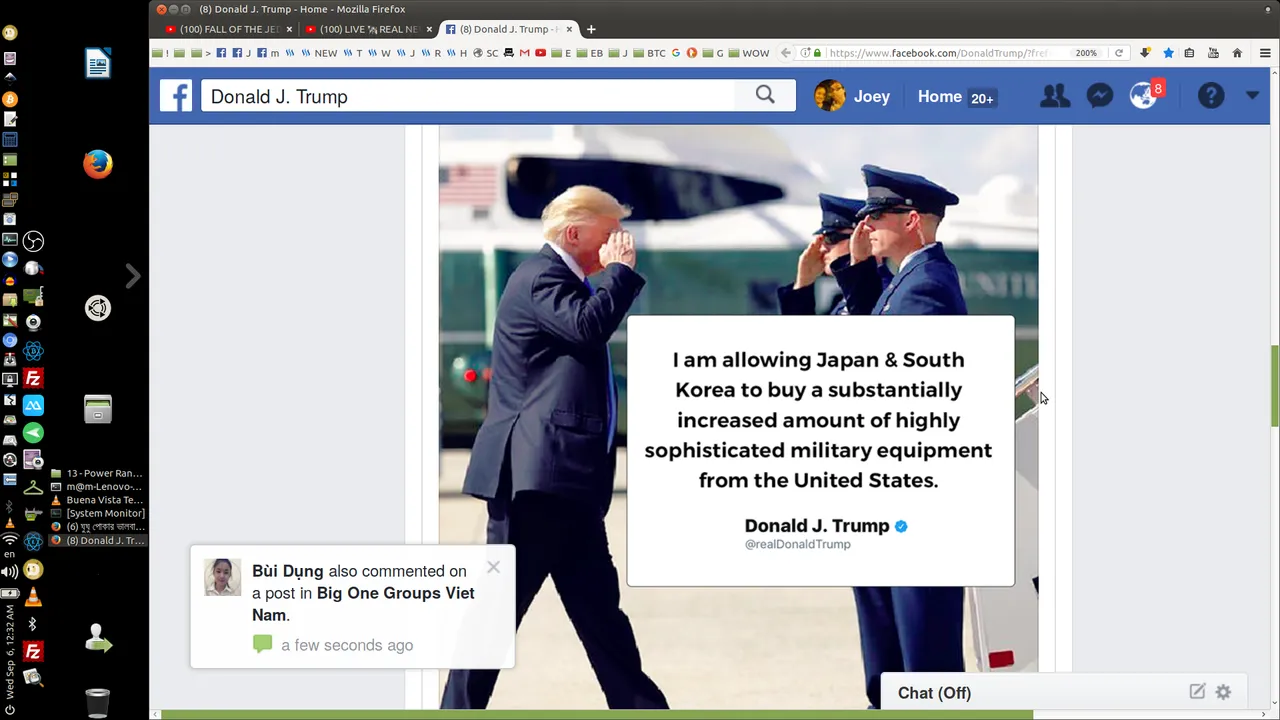Expand the side panel chevron arrow
This screenshot has width=1280, height=720.
click(133, 276)
